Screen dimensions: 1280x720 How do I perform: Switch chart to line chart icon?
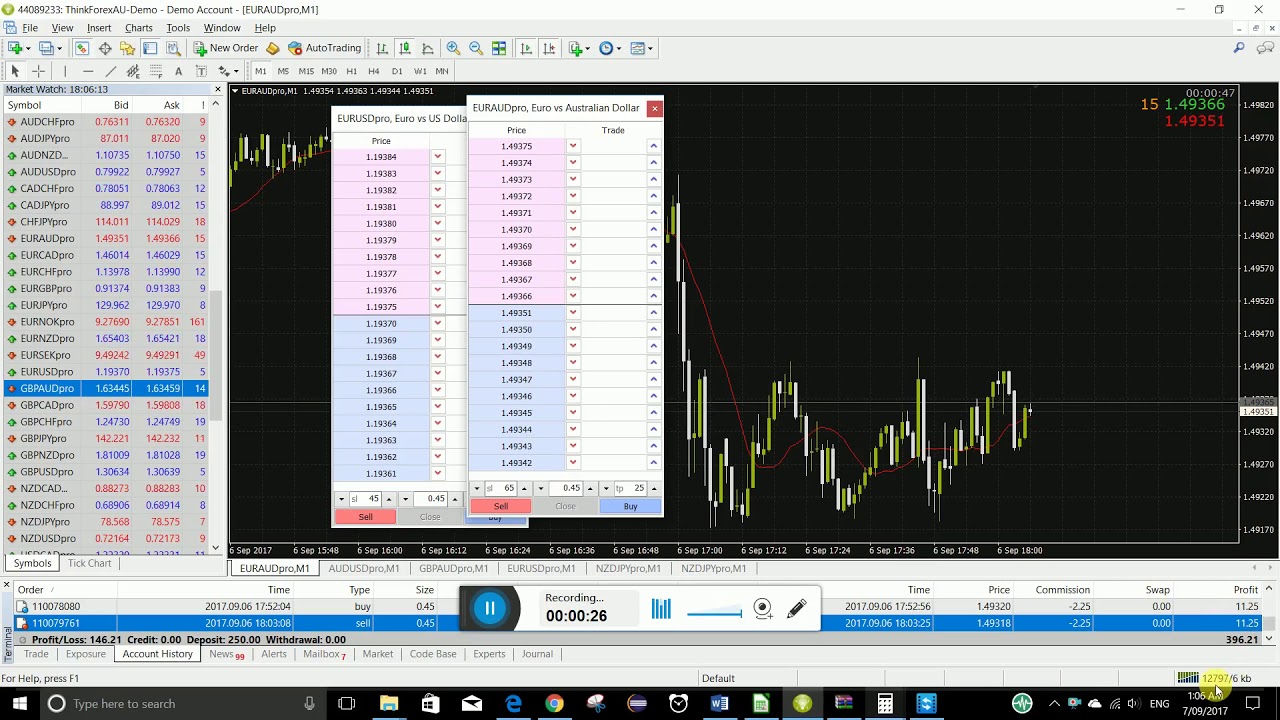(428, 48)
